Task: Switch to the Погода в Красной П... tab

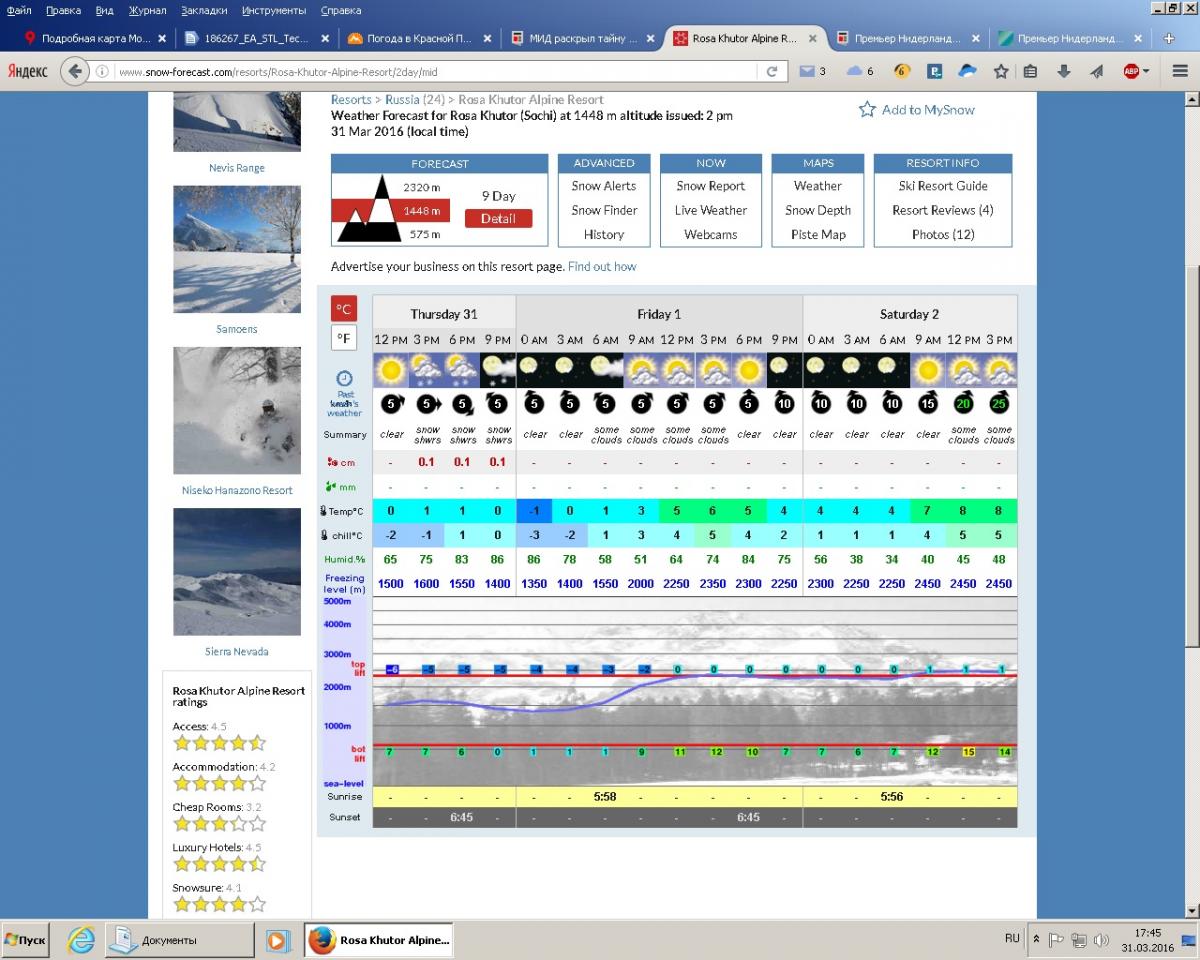Action: click(x=420, y=39)
